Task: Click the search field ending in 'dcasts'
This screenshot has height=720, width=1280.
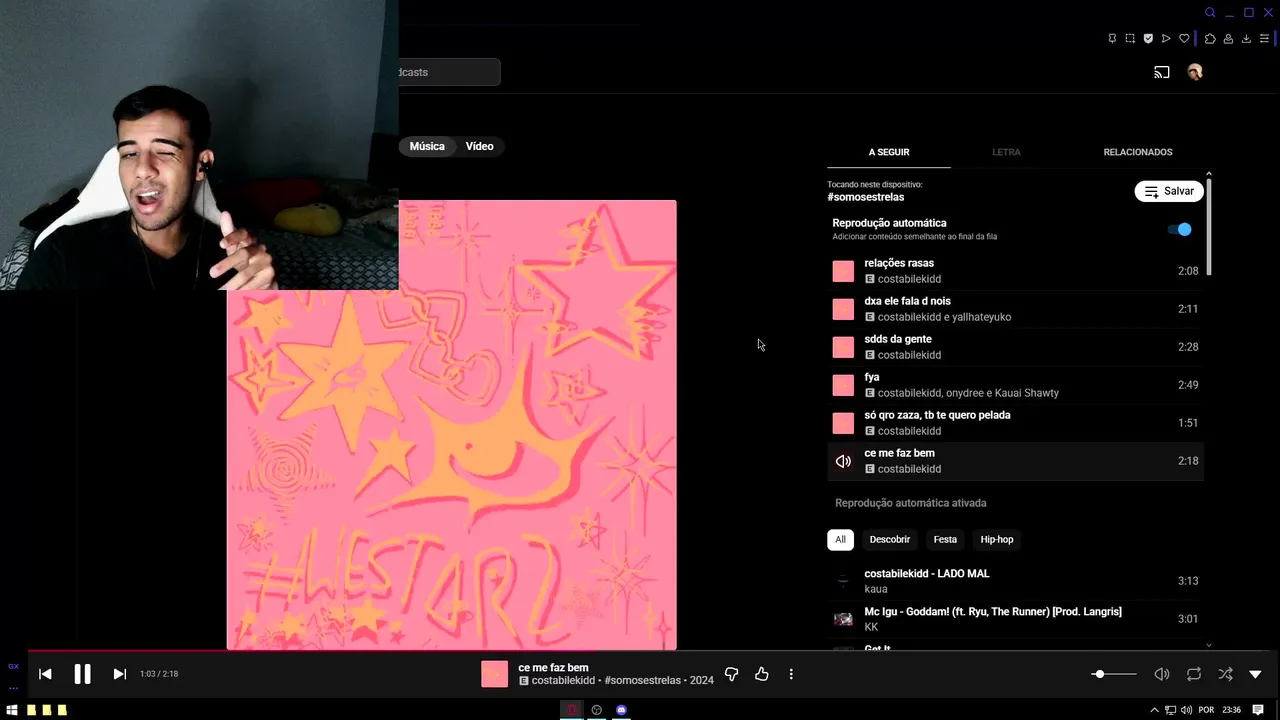Action: [x=449, y=72]
